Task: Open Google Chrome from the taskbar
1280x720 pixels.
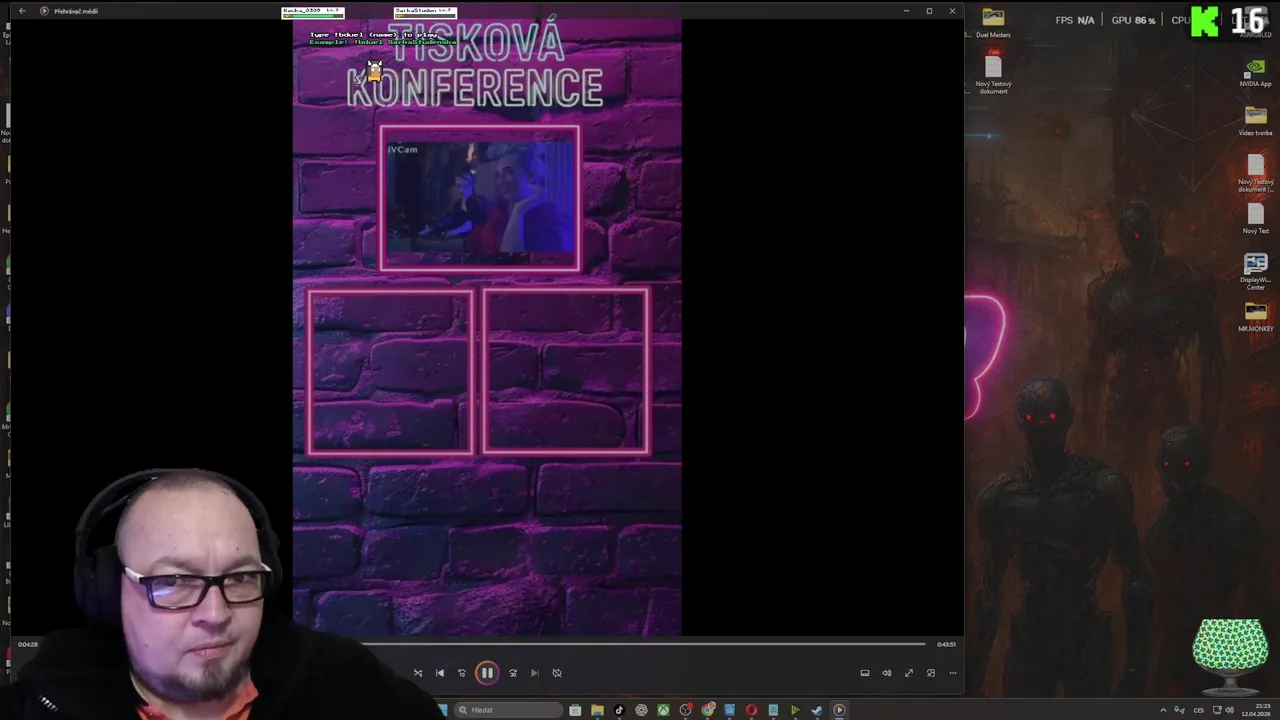Action: 708,710
